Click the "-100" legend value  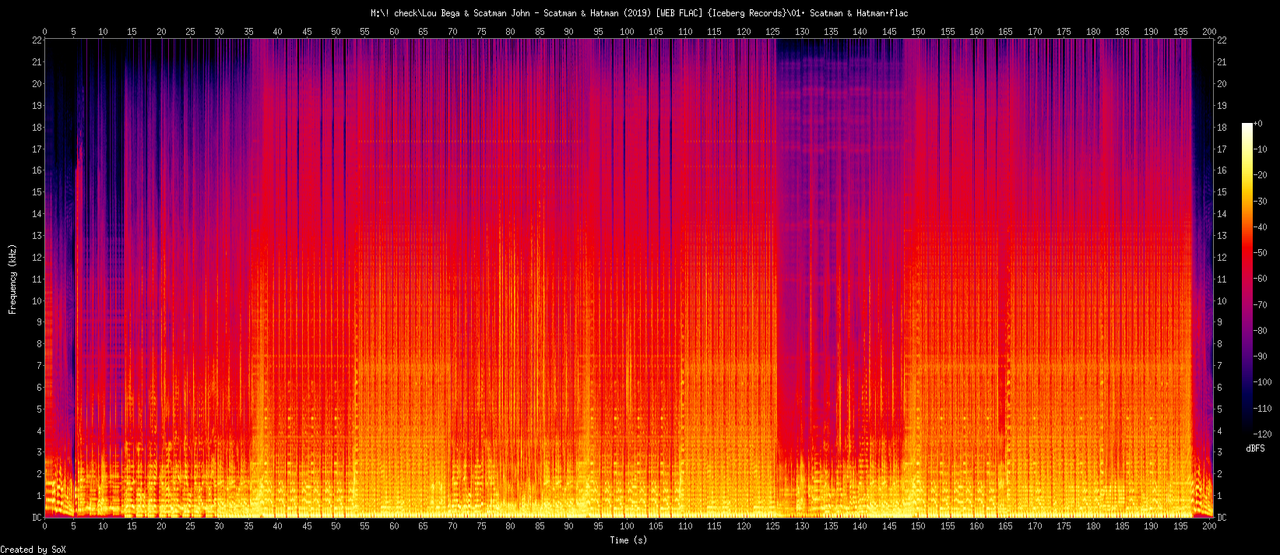tap(1265, 382)
